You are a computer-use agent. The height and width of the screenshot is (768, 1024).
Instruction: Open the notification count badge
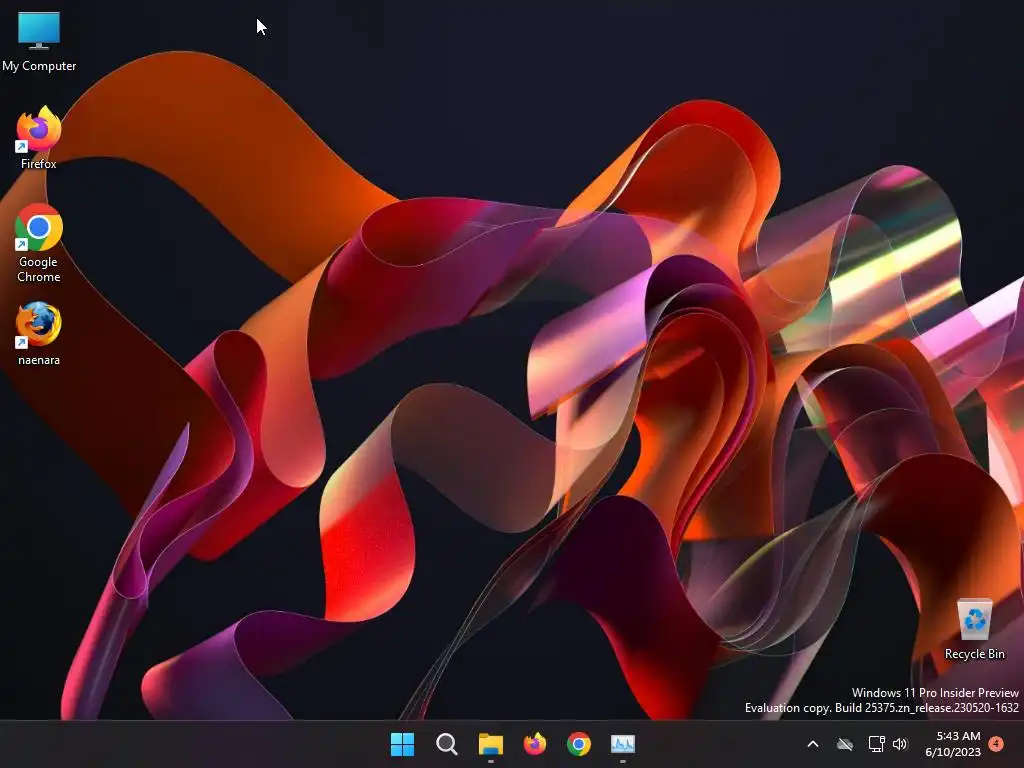pyautogui.click(x=996, y=743)
